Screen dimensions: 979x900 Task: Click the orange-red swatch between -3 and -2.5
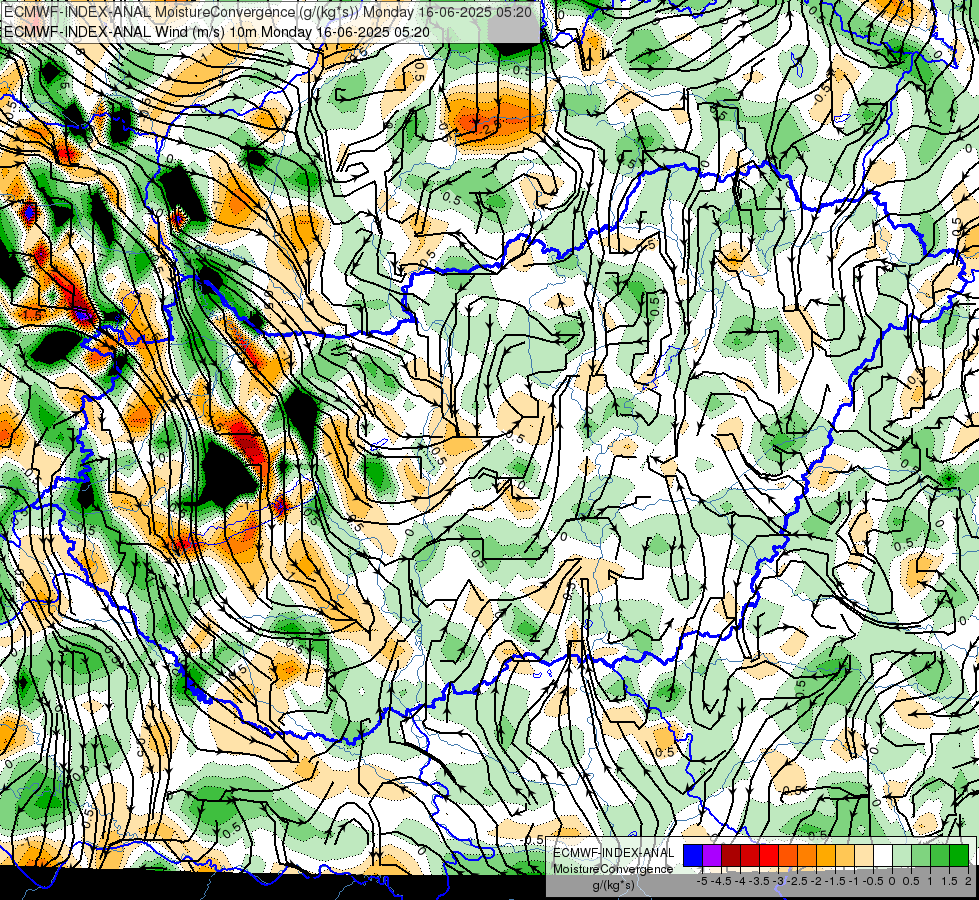(788, 856)
